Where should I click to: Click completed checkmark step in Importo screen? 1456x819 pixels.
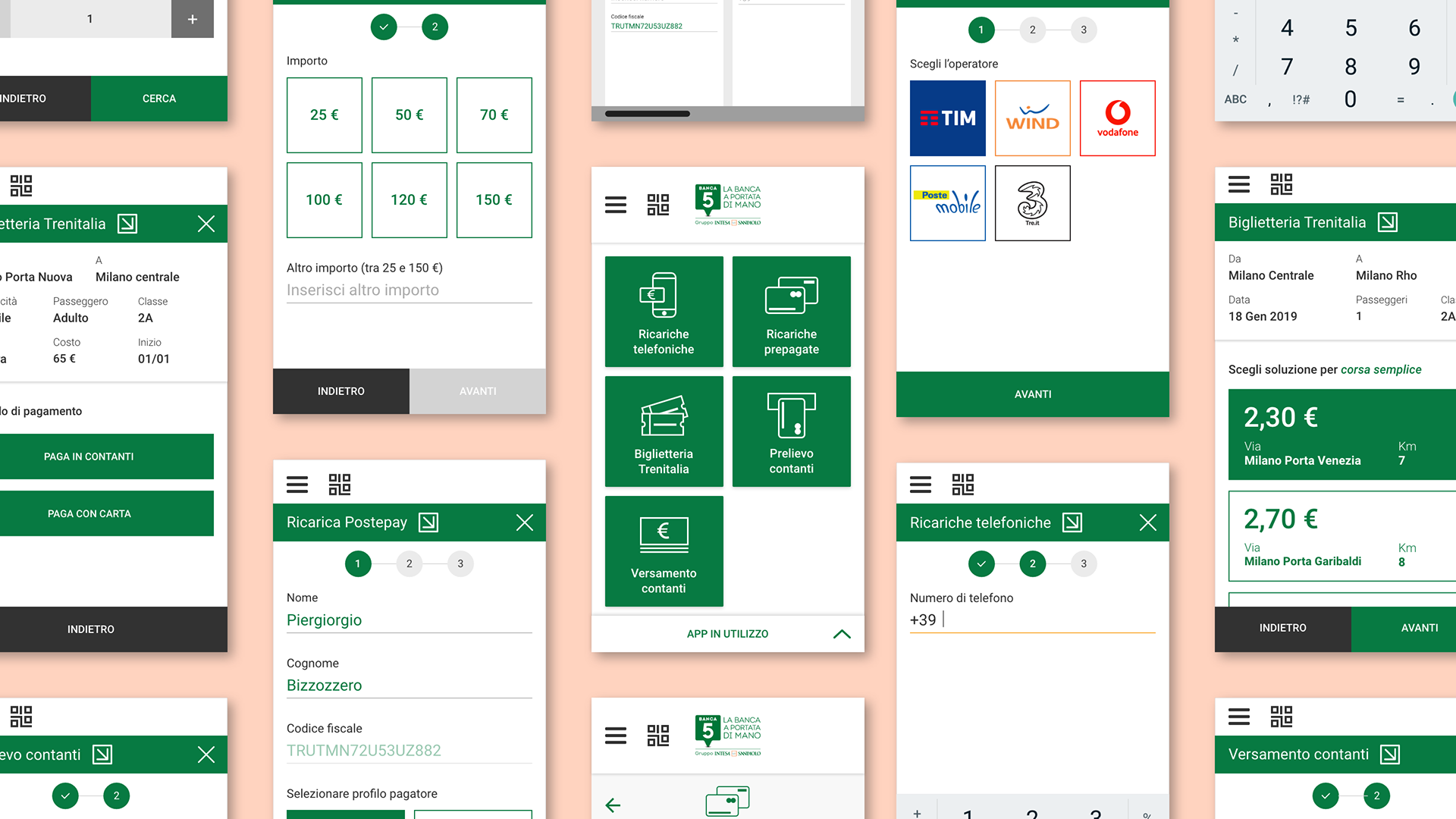[x=384, y=27]
